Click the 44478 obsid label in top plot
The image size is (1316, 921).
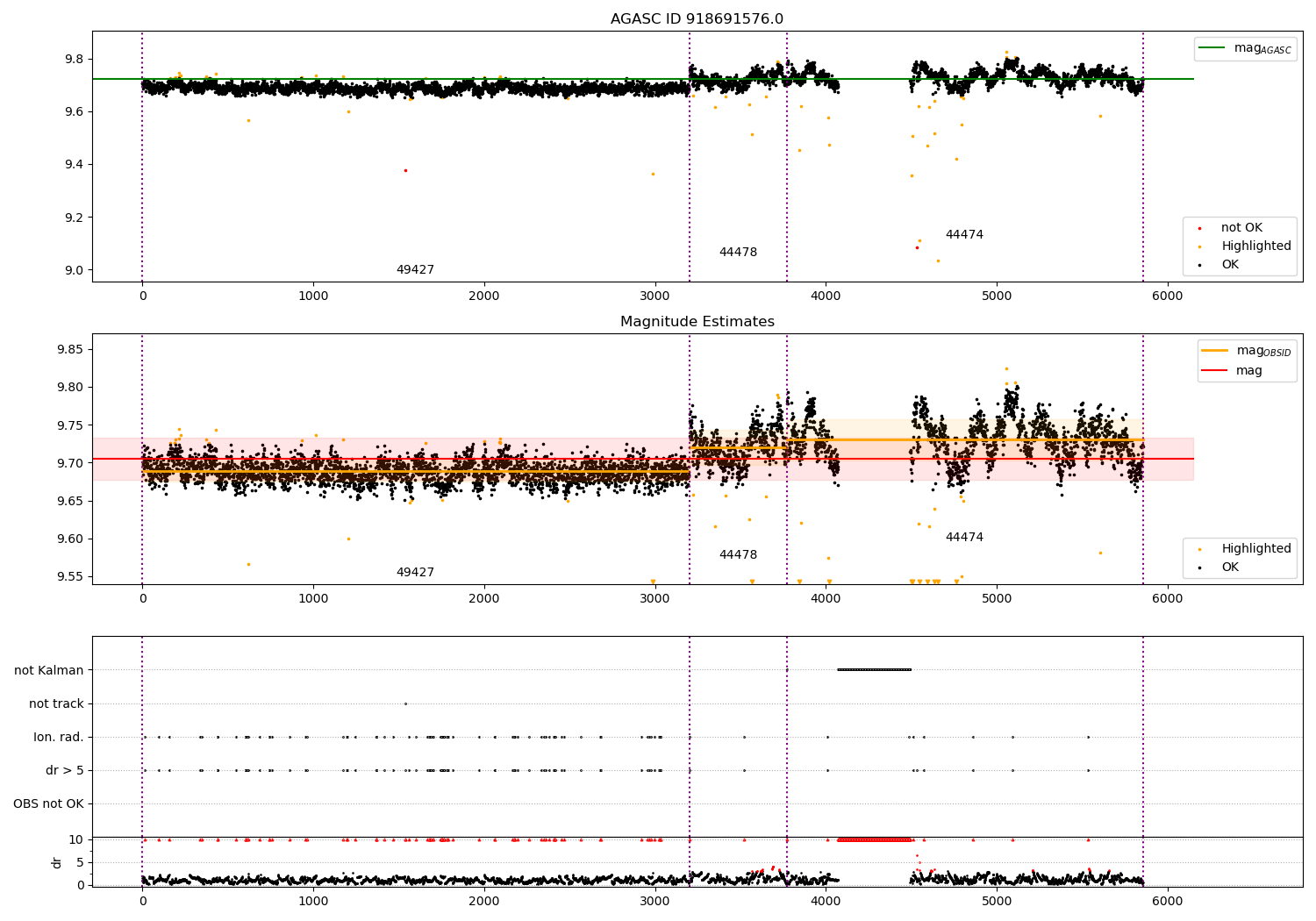coord(738,253)
